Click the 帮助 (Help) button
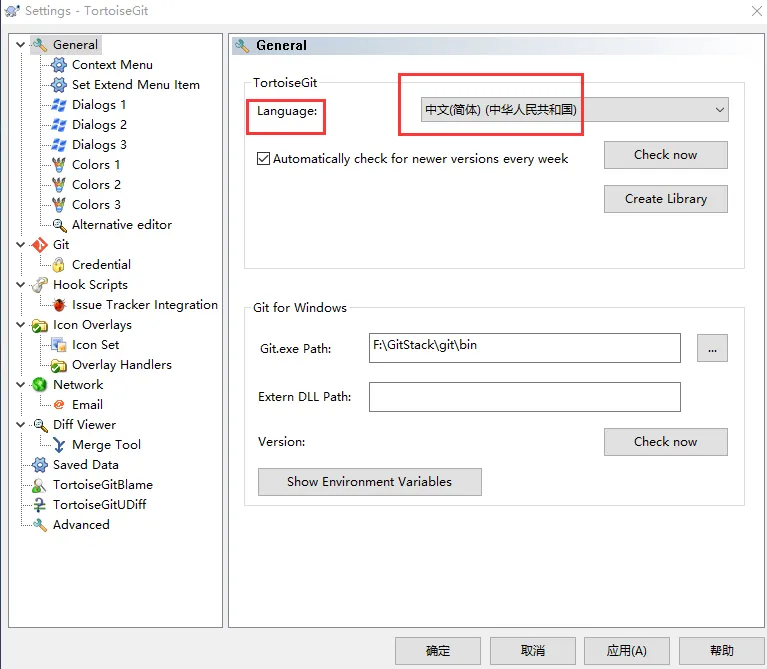The width and height of the screenshot is (767, 669). pos(722,651)
